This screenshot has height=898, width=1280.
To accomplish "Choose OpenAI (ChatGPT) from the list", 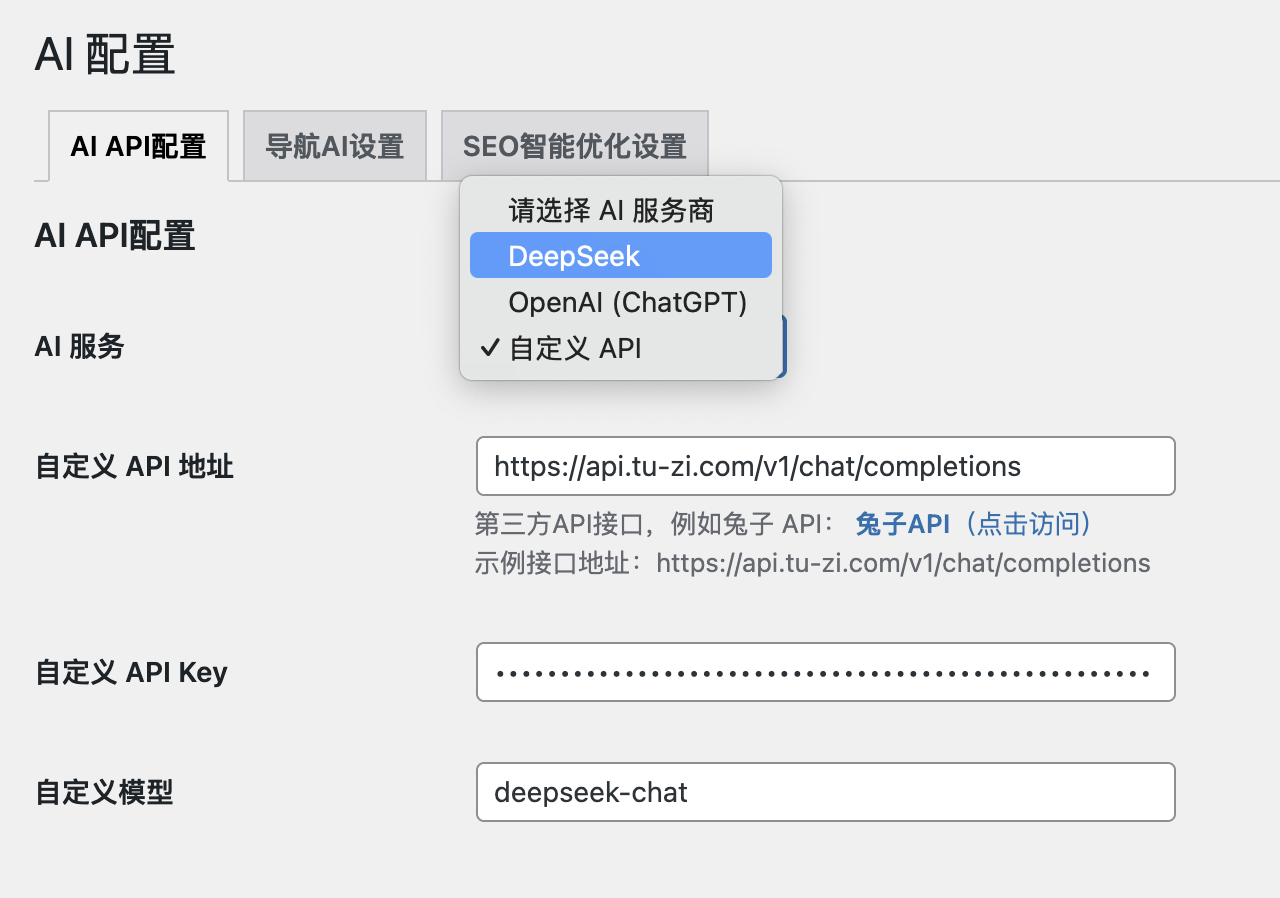I will click(621, 302).
